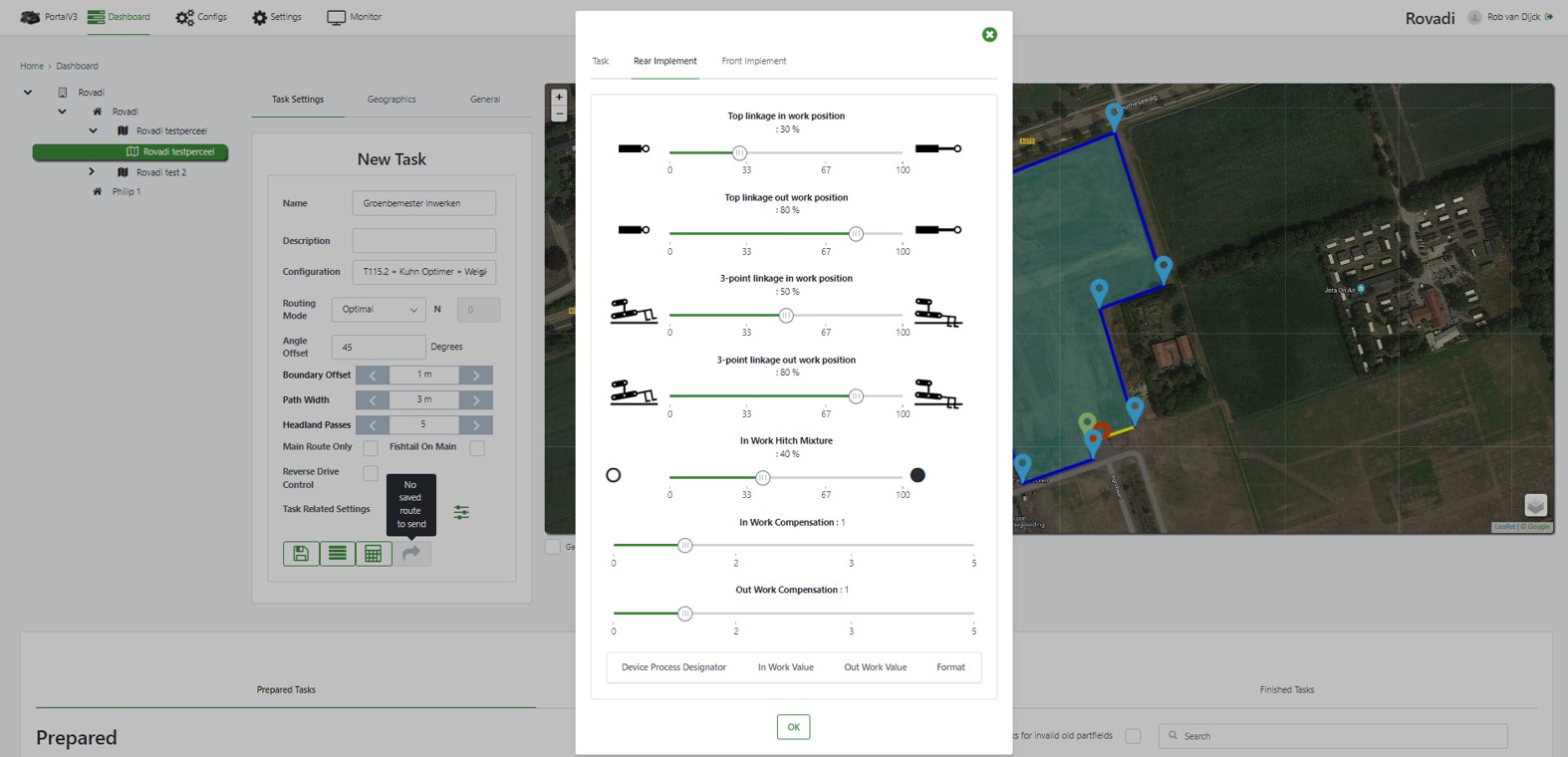Collapse the Rovadi home node chevron
This screenshot has width=1568, height=757.
point(62,112)
